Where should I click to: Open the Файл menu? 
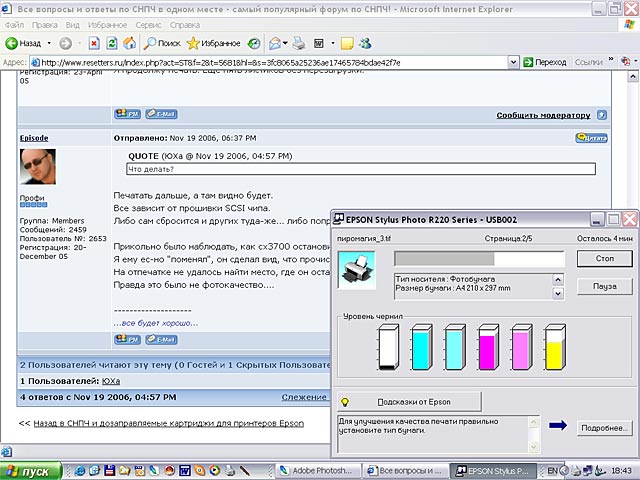[14, 25]
